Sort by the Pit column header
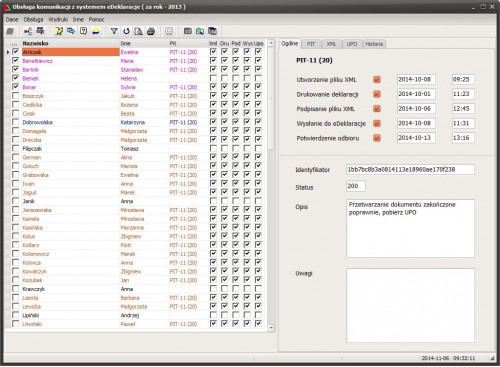 click(188, 43)
